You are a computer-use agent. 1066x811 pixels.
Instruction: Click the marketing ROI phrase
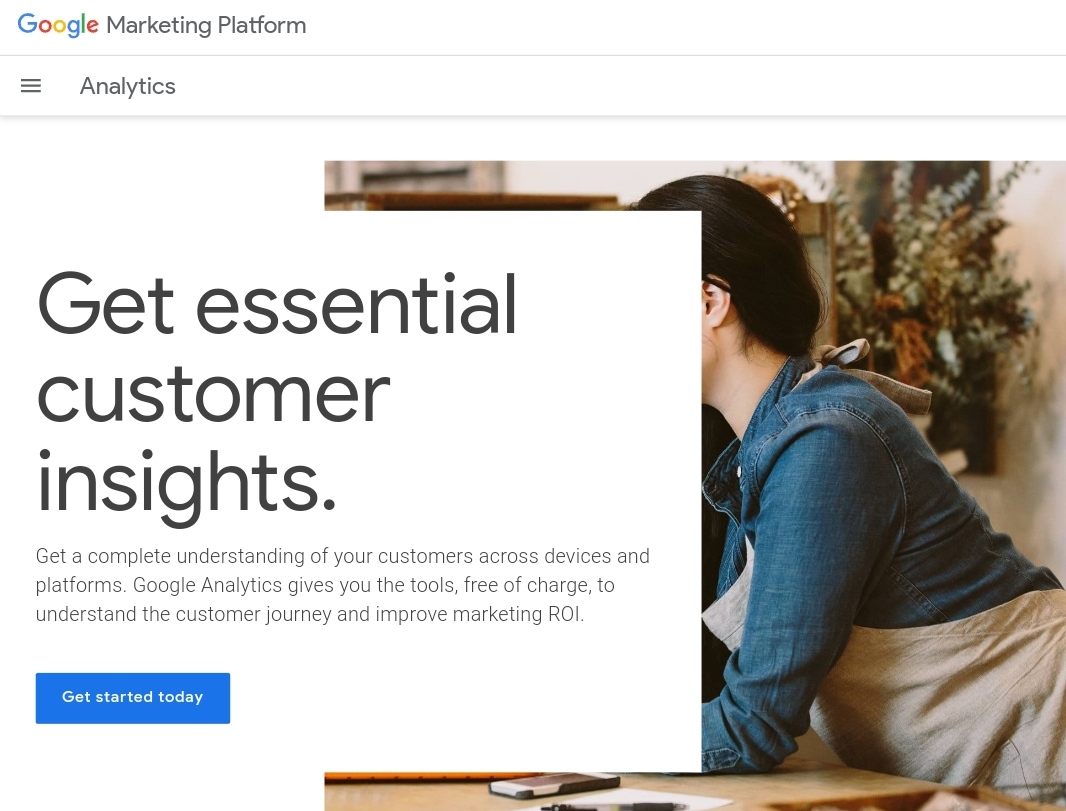click(x=518, y=614)
